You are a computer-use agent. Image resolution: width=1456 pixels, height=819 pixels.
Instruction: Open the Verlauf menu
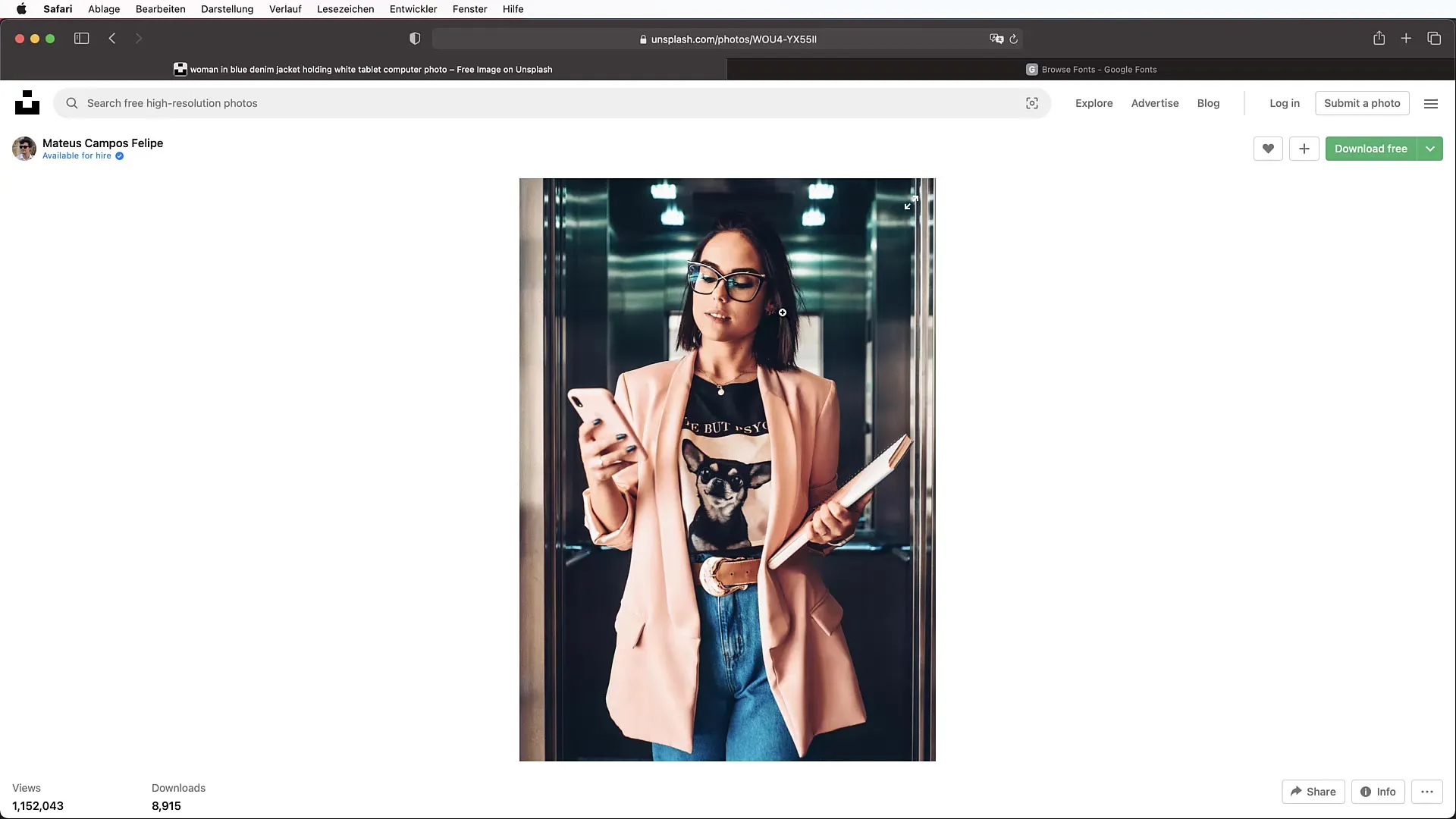click(x=285, y=9)
